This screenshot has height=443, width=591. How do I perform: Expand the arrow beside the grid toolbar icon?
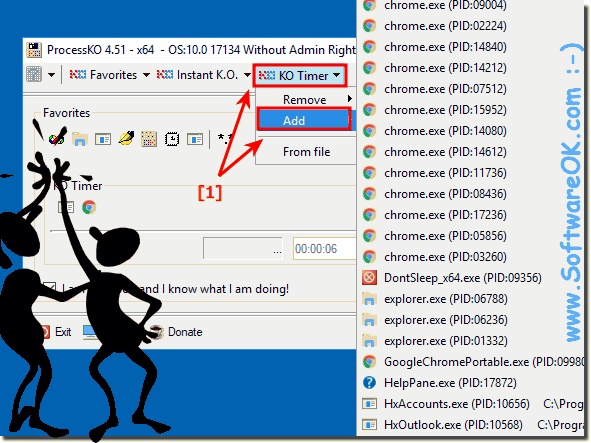[x=51, y=75]
